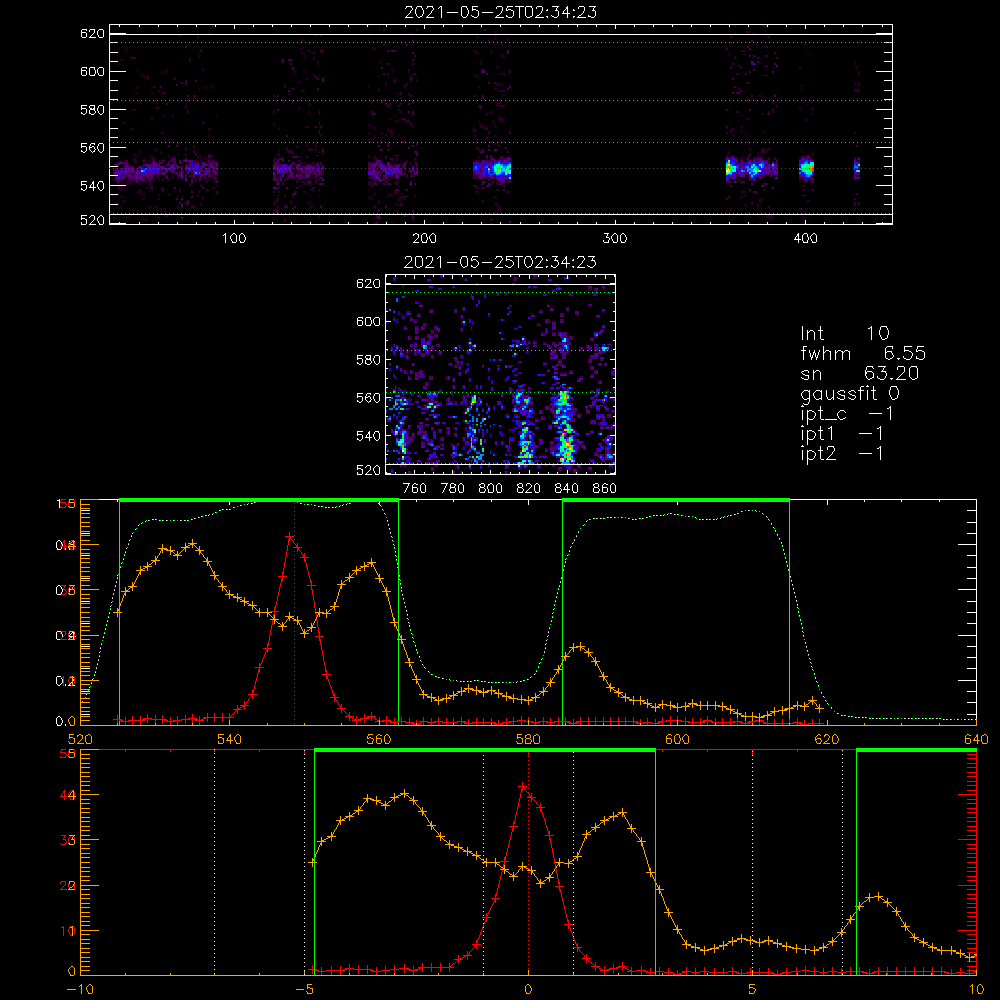Click the orange curve peak near 587 in the upper plot
Image resolution: width=1000 pixels, height=1000 pixels.
(579, 647)
